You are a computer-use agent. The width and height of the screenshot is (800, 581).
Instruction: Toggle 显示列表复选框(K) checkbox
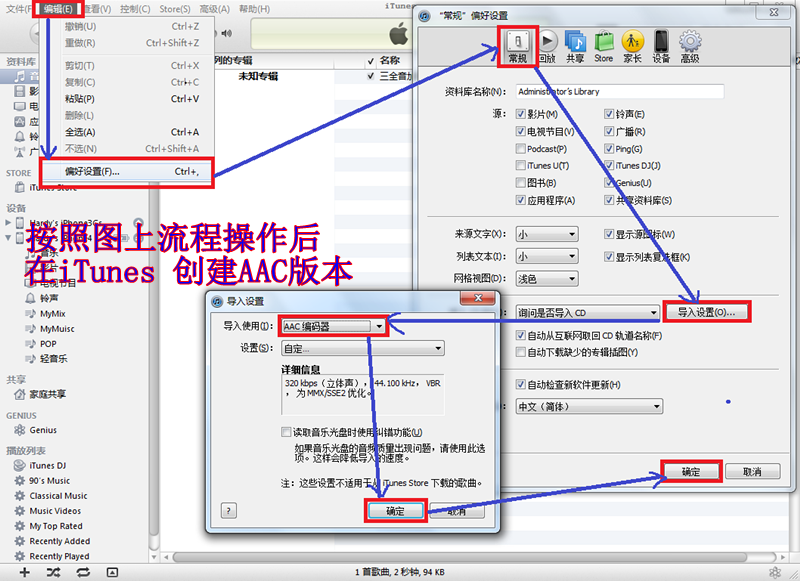609,257
